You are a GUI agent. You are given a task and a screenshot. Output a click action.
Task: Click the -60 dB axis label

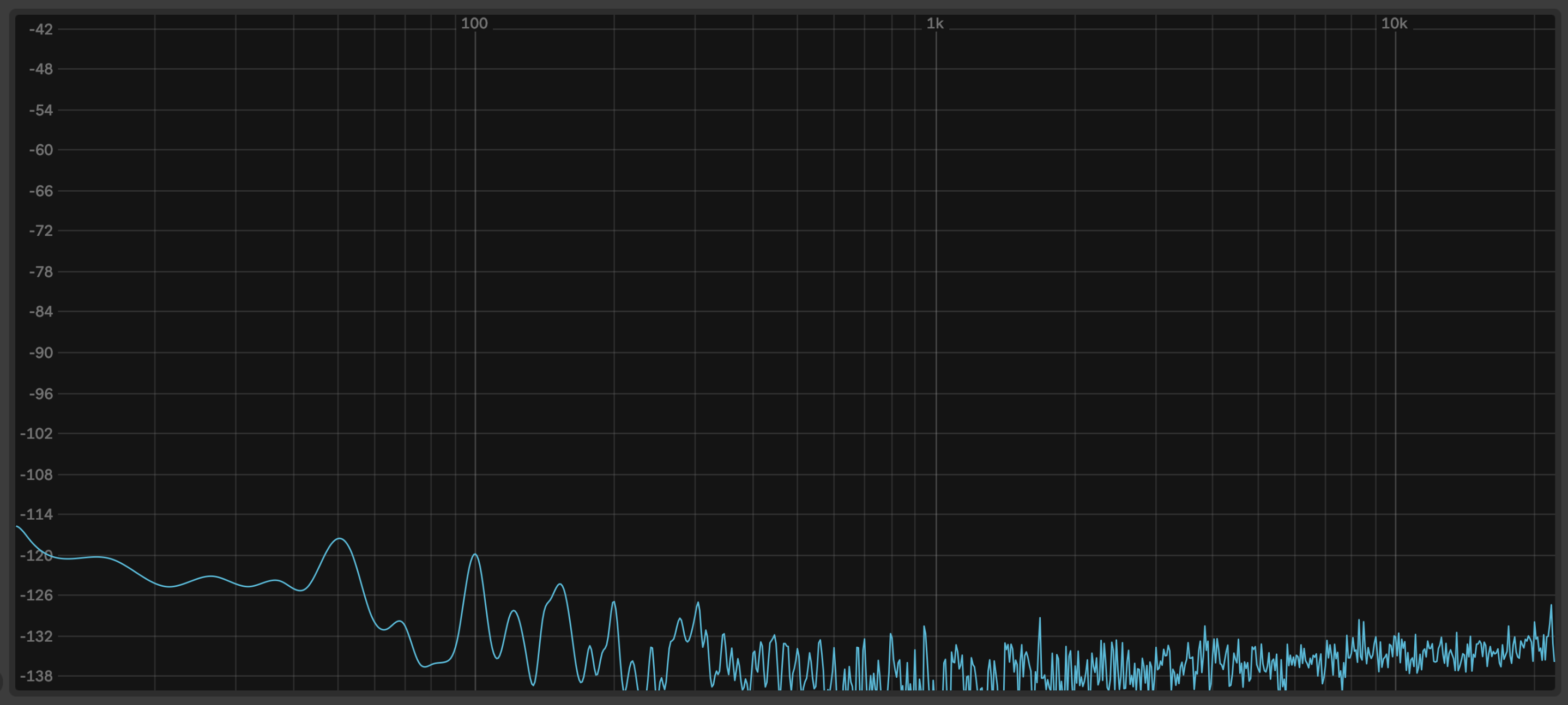[x=41, y=150]
